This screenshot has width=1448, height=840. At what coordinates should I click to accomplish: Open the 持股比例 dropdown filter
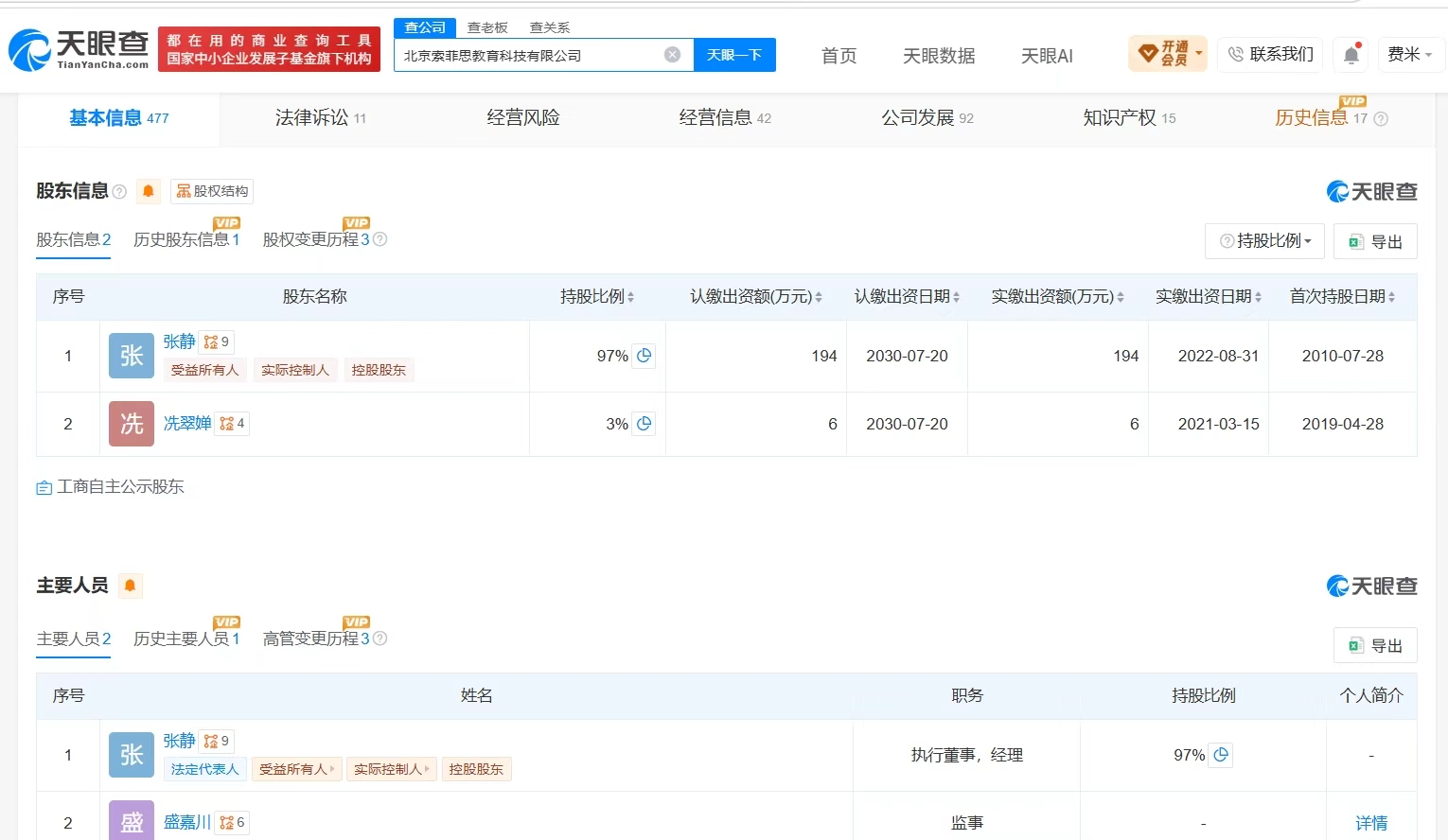pos(1265,241)
